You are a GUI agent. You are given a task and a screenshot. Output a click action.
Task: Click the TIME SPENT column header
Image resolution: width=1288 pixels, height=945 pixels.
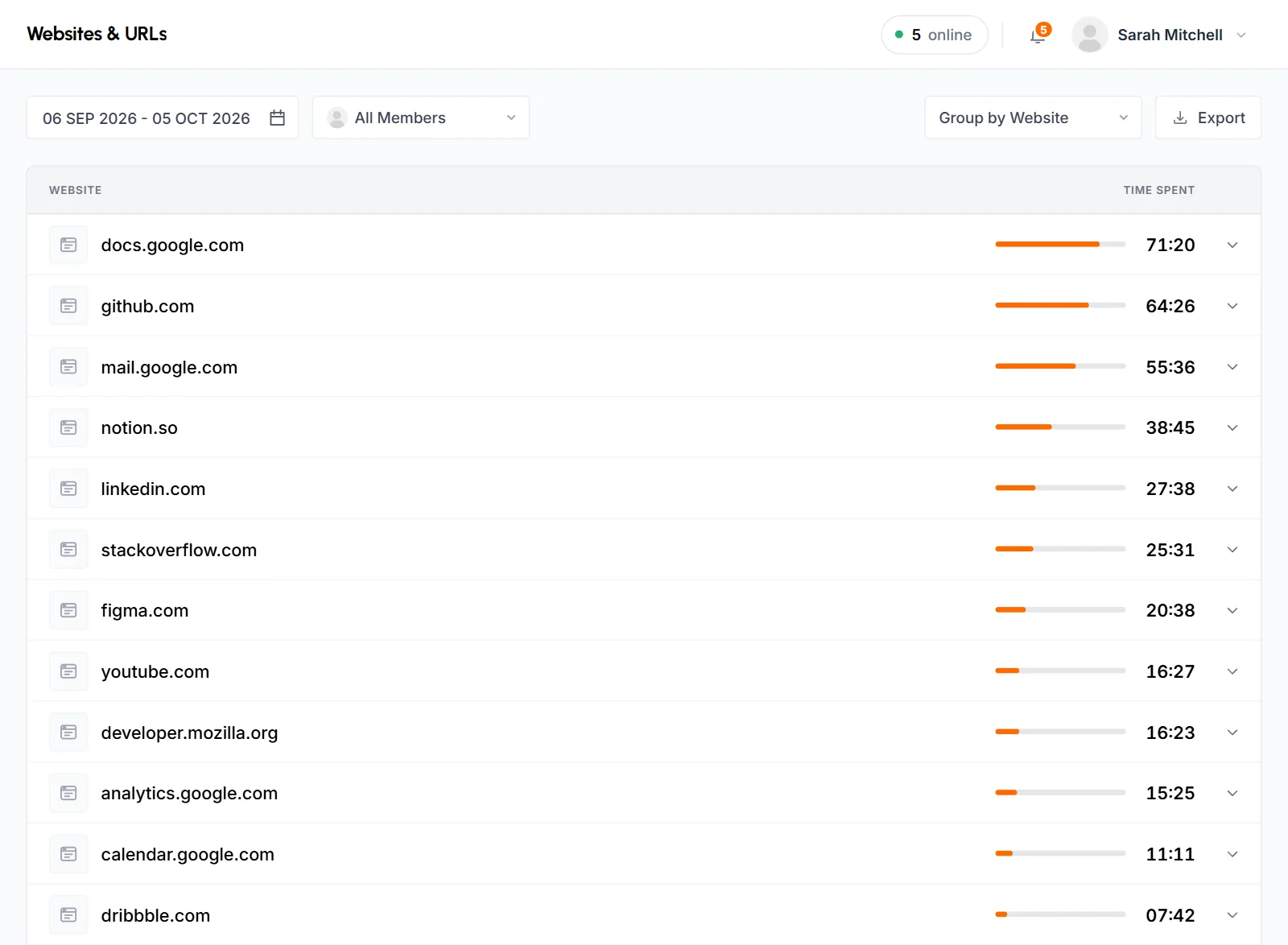pos(1159,190)
